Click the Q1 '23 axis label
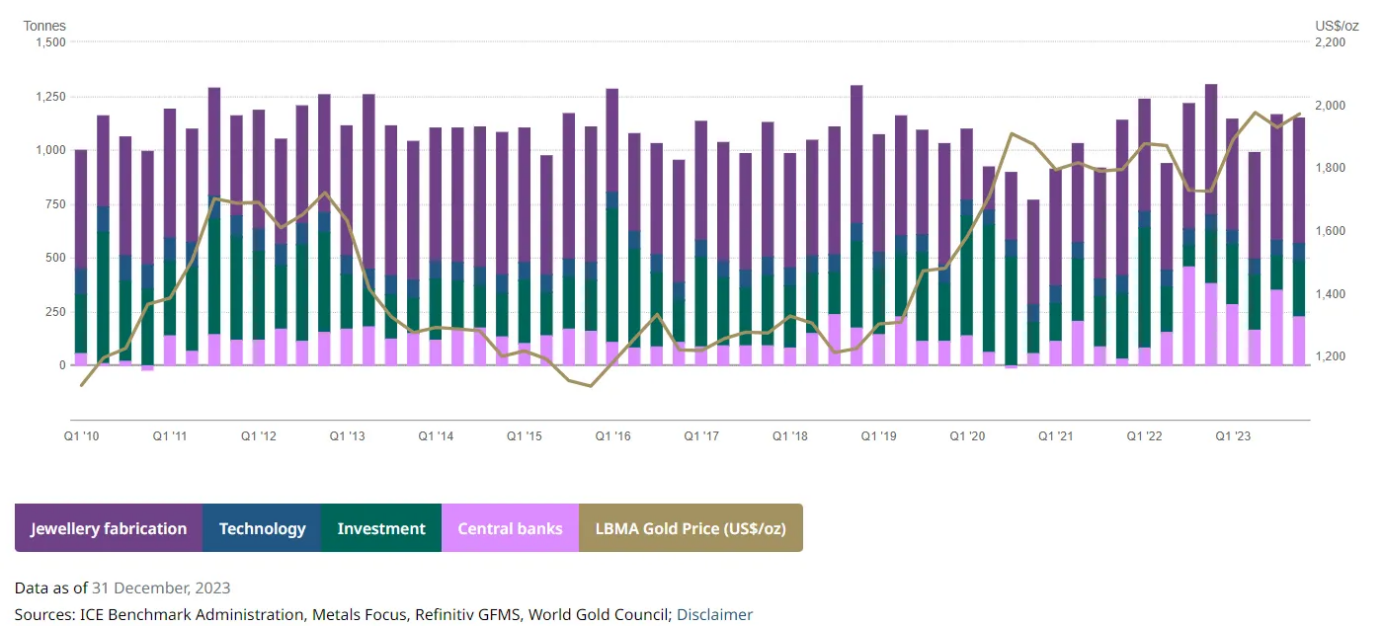Screen dimensions: 1382x626 (x=1233, y=437)
